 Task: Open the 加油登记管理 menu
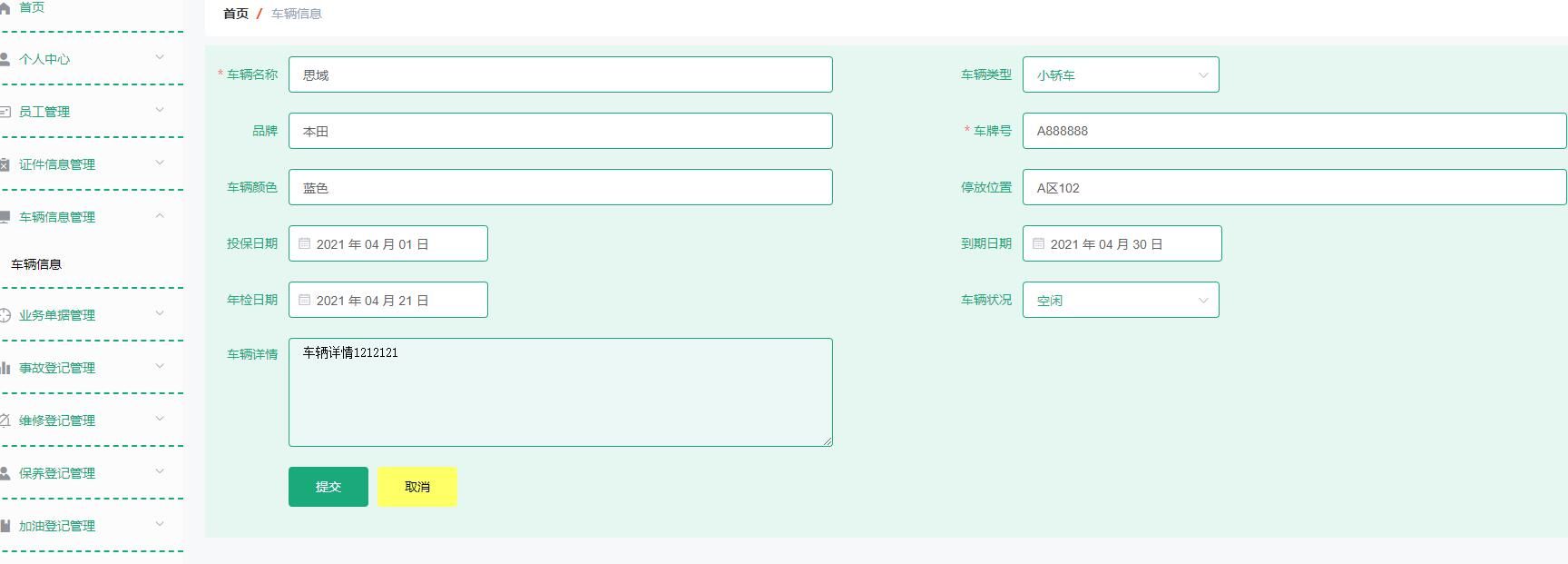point(56,526)
